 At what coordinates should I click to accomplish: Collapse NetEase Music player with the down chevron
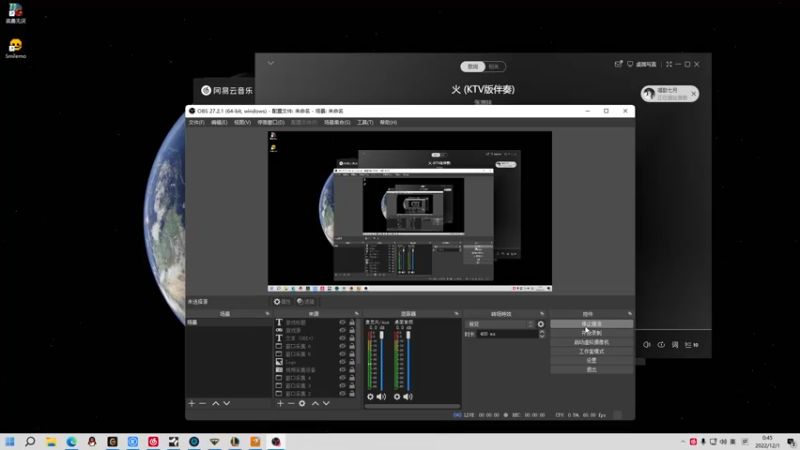271,63
